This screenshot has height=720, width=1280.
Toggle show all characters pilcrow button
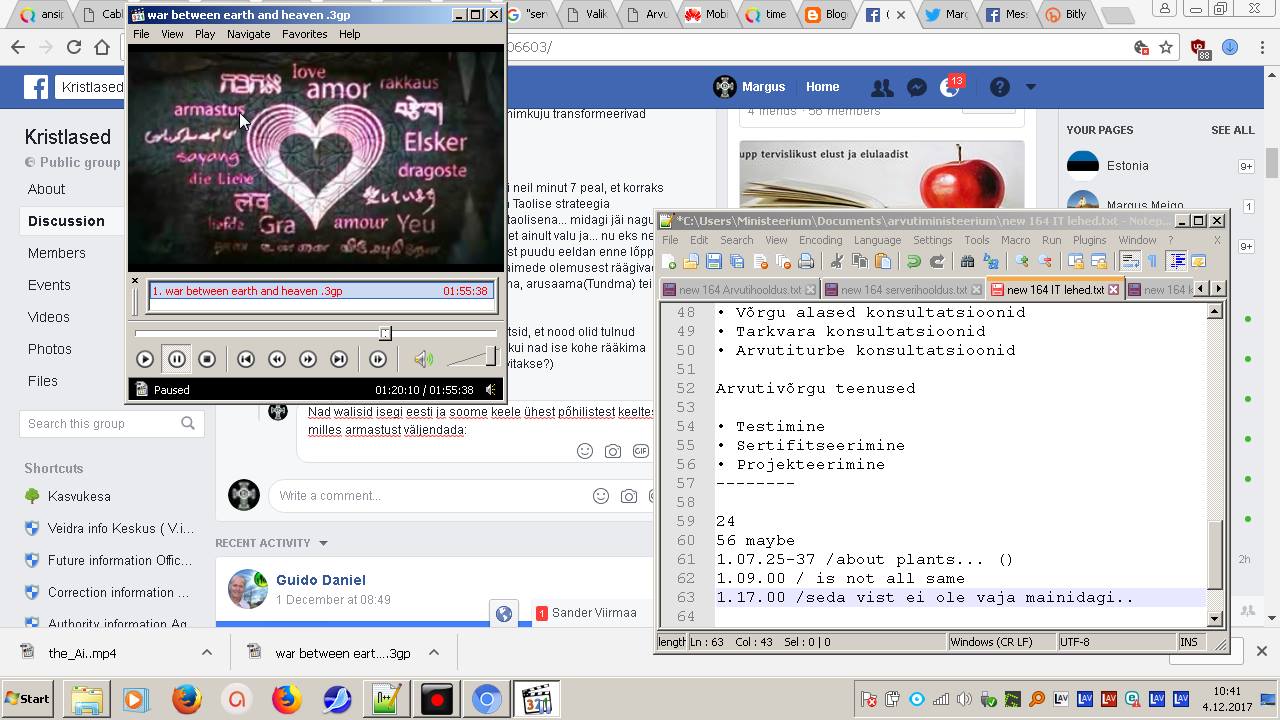pos(1151,262)
